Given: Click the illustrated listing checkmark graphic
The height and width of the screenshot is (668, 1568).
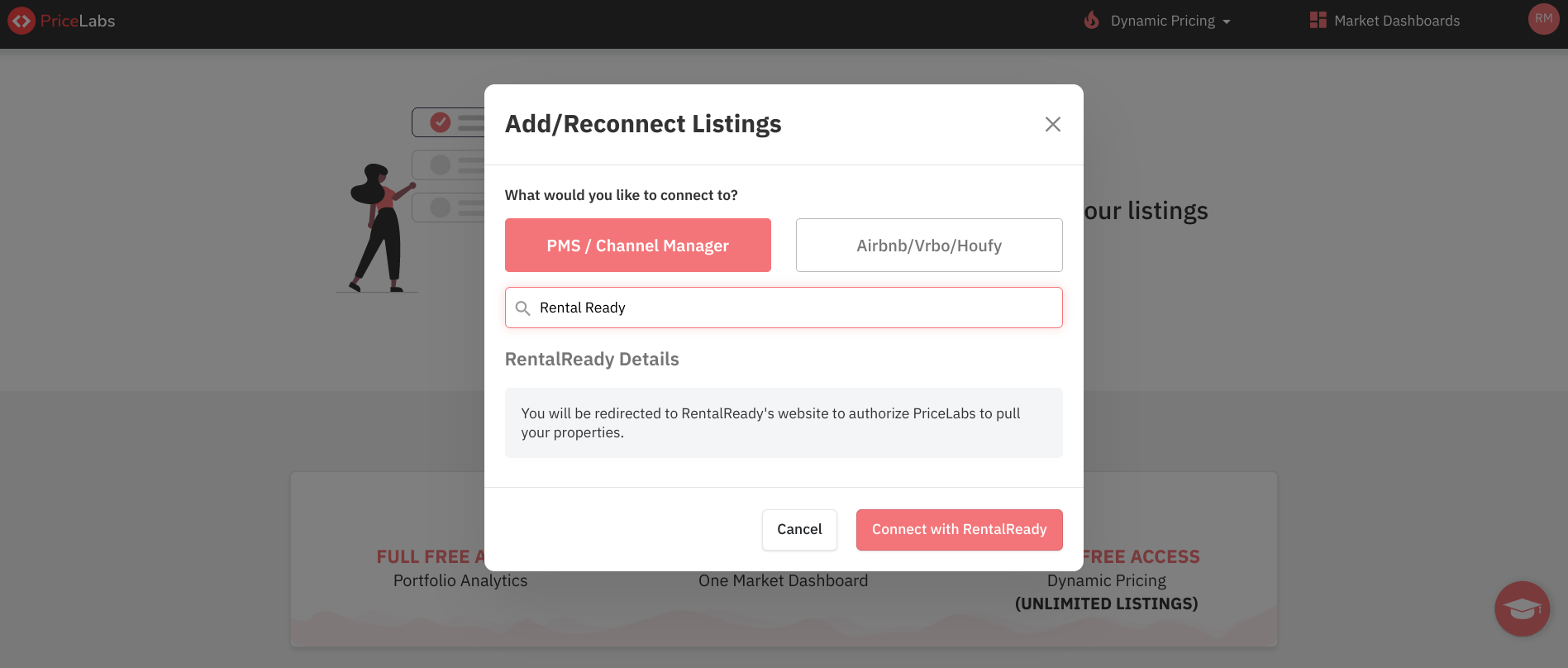Looking at the screenshot, I should coord(441,122).
